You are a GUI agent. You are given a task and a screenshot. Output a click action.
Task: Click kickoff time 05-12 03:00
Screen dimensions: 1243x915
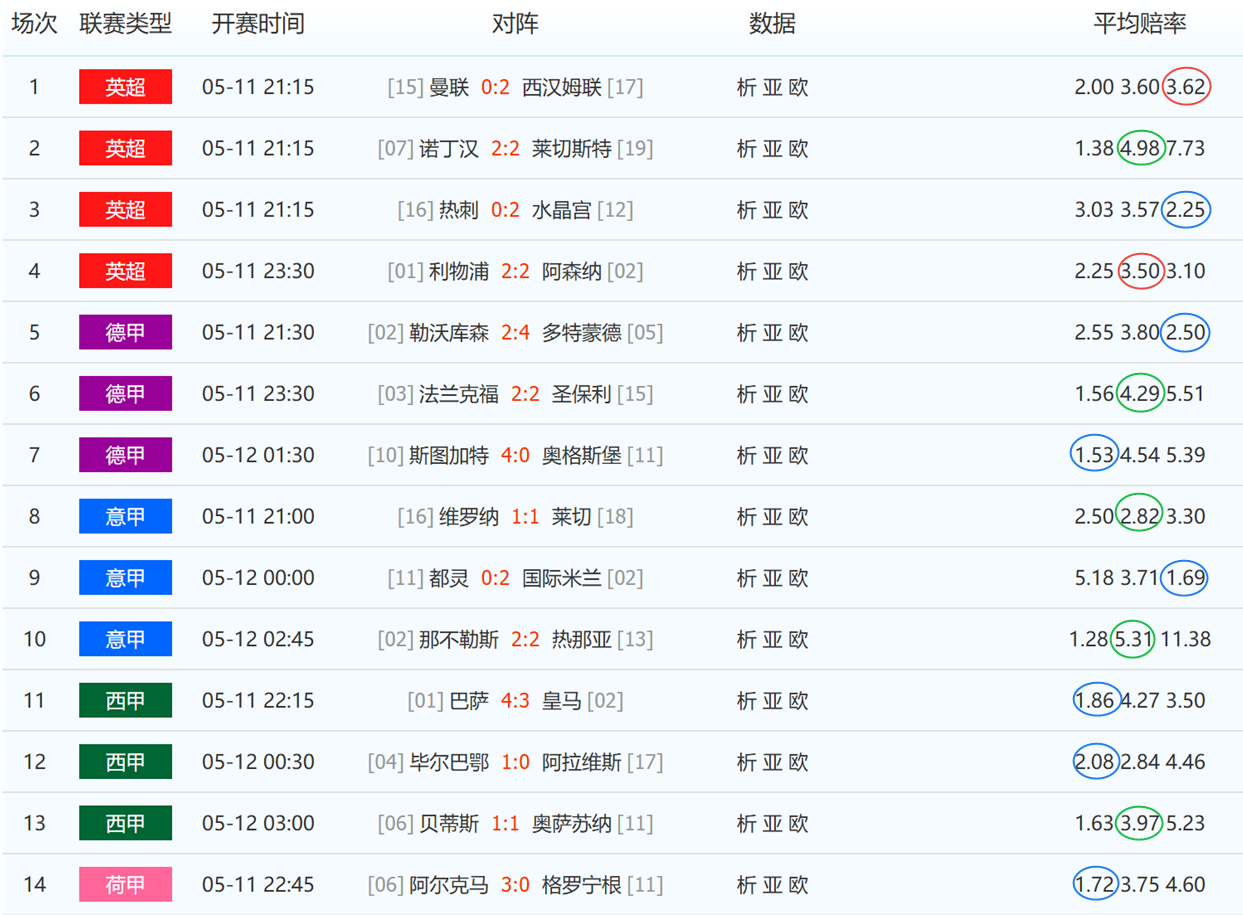click(x=258, y=824)
